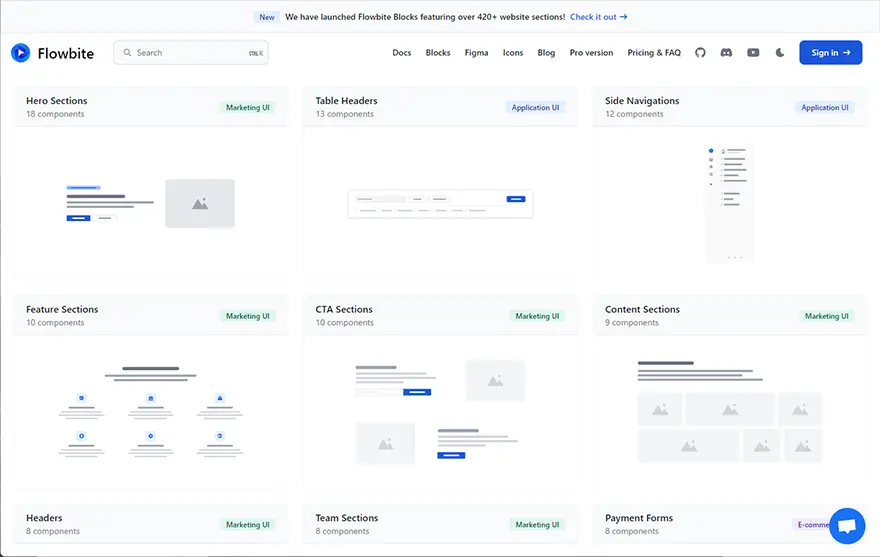Click Marketing UI tag on Hero Sections
This screenshot has height=557, width=880.
[248, 107]
